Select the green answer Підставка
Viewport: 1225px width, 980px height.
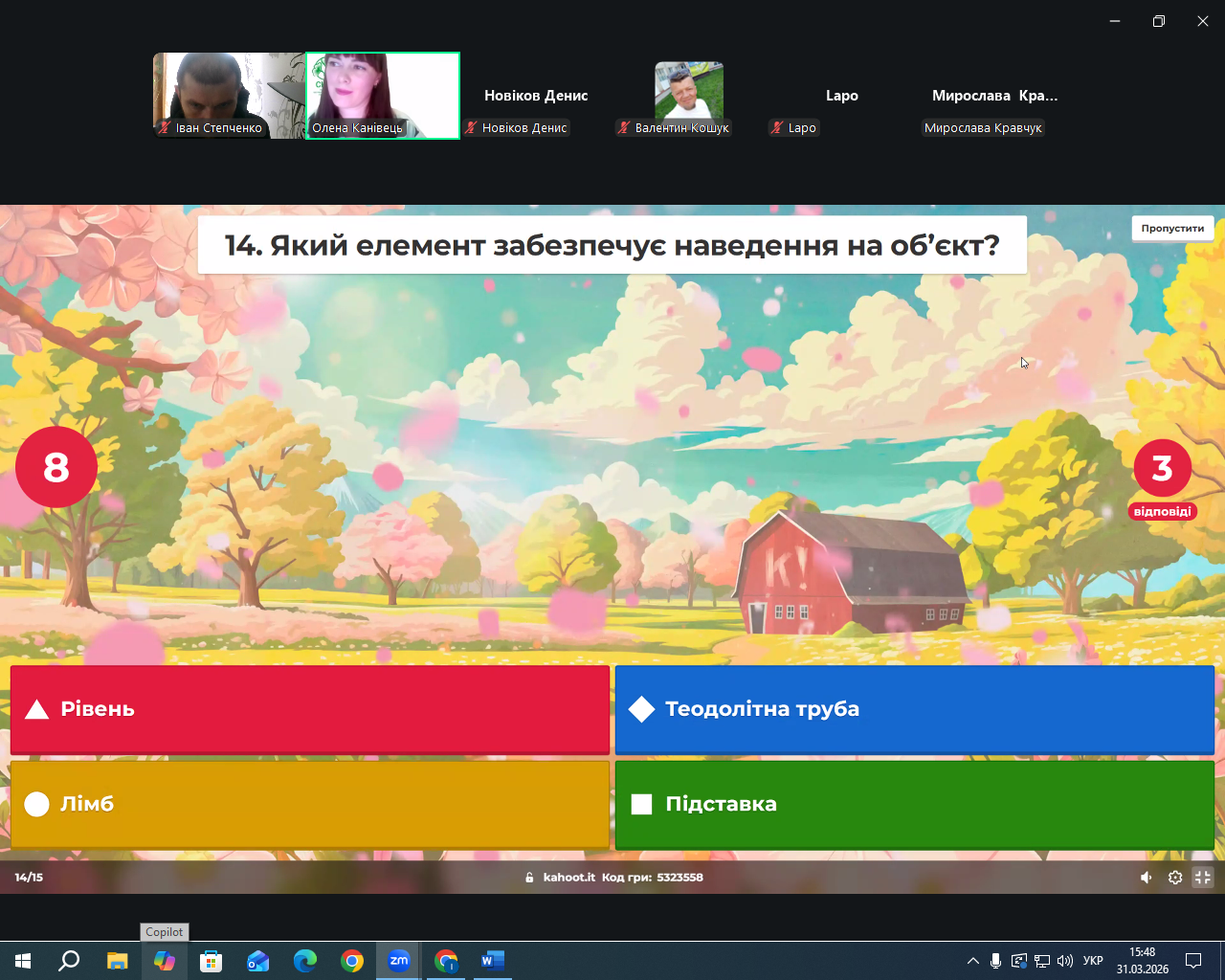(x=914, y=804)
